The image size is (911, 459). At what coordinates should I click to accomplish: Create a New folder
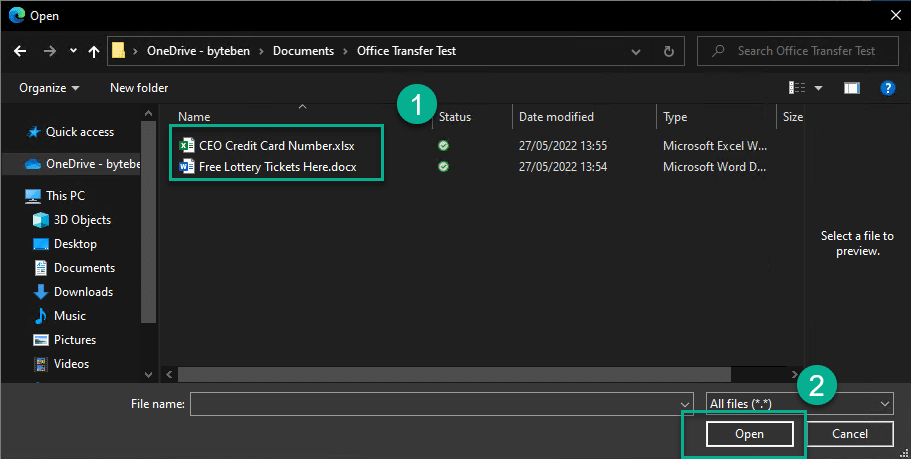click(139, 88)
